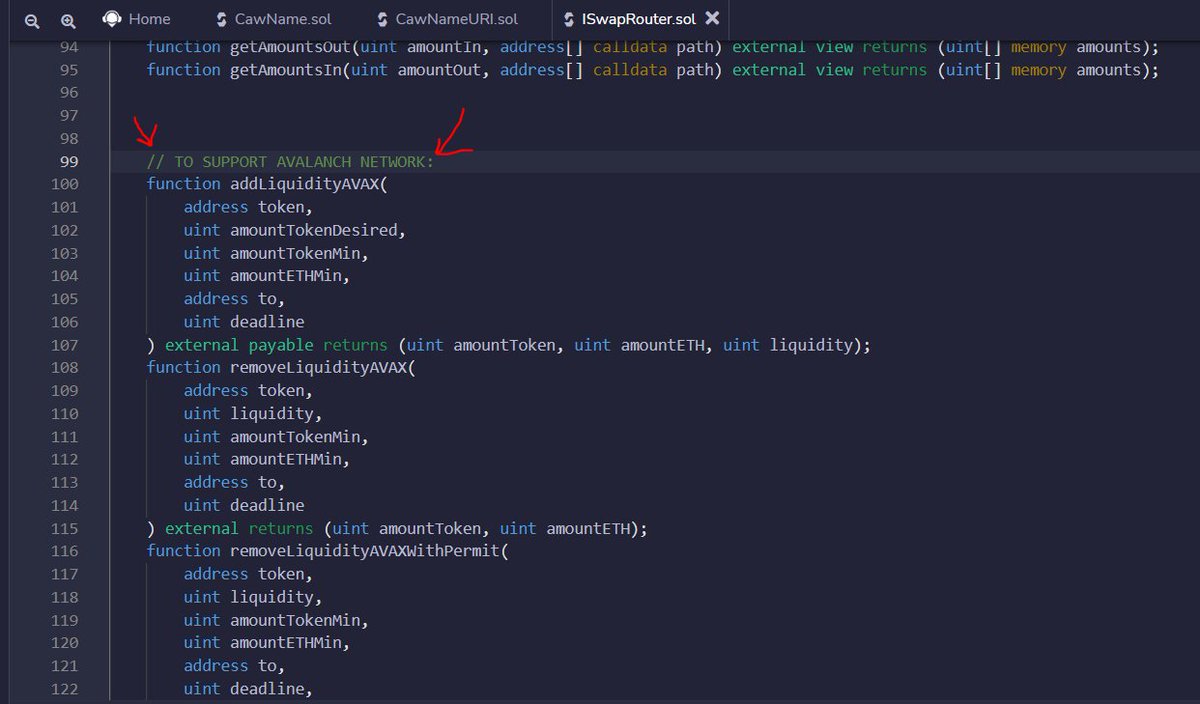Click 'memory amounts' on line 95

click(1076, 70)
